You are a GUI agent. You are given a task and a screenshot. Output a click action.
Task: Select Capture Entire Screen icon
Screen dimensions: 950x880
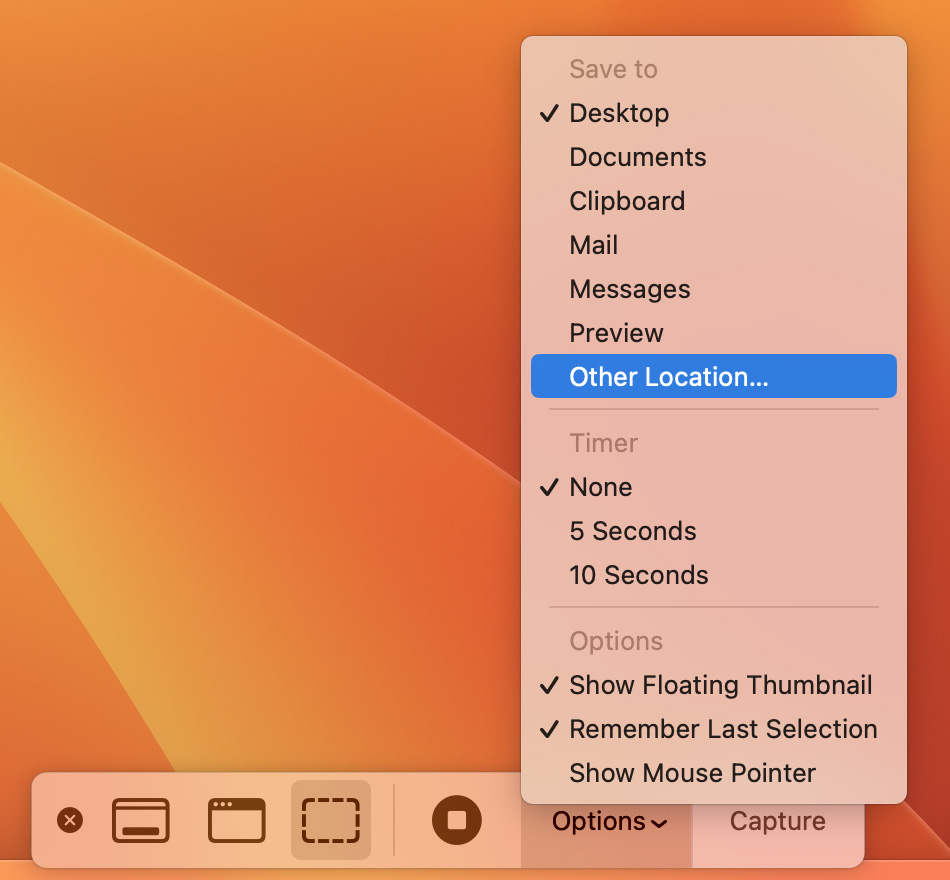141,821
